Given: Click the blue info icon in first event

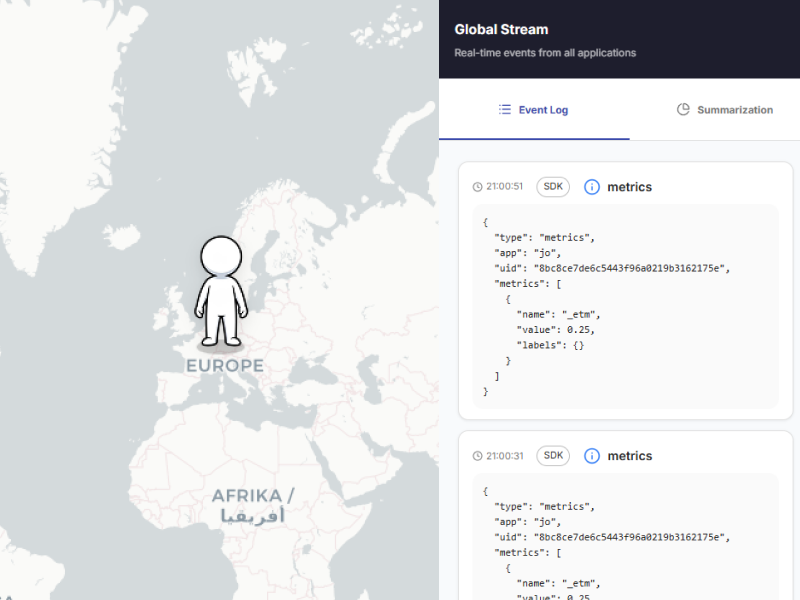Looking at the screenshot, I should click(x=592, y=187).
